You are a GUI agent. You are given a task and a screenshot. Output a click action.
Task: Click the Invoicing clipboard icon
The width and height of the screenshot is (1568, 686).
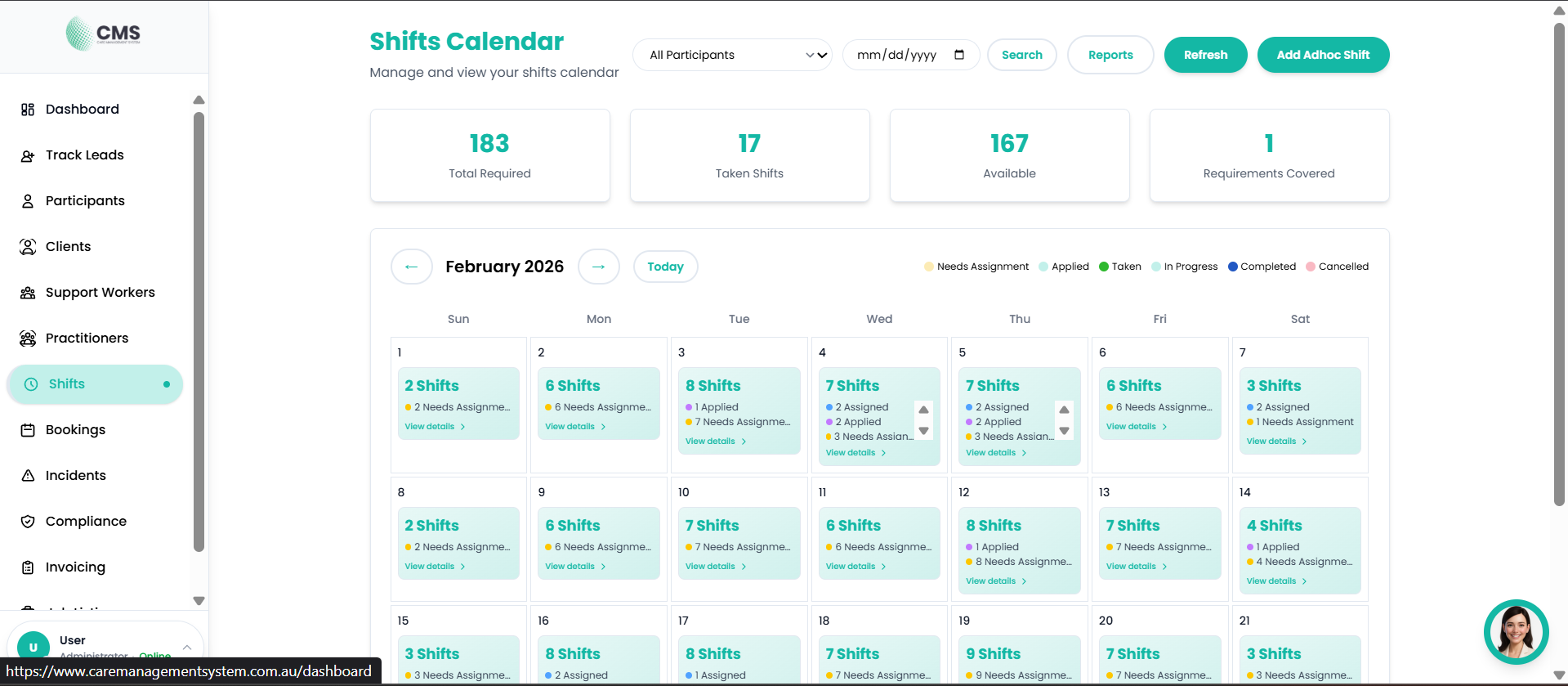(28, 567)
